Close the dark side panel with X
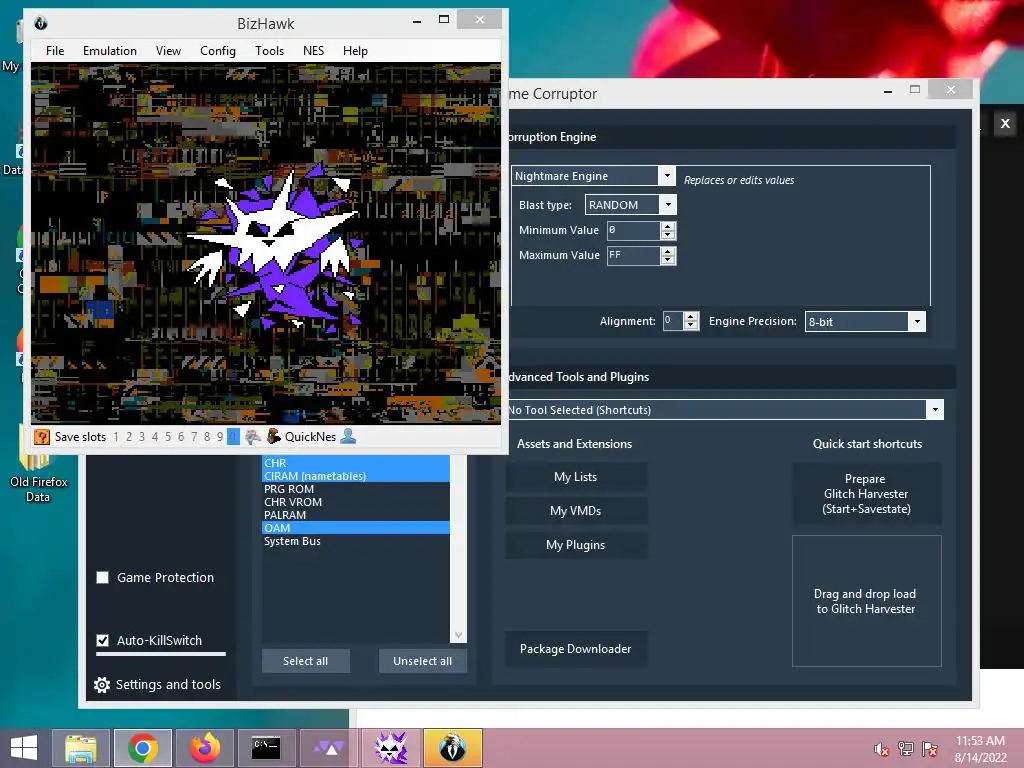The width and height of the screenshot is (1024, 768). [x=1006, y=123]
